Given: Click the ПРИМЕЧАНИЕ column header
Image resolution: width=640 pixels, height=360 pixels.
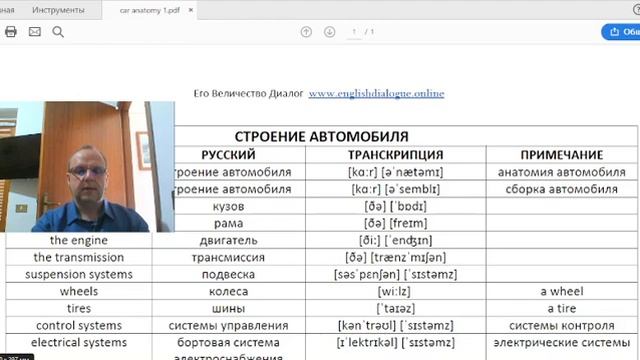Looking at the screenshot, I should point(562,155).
